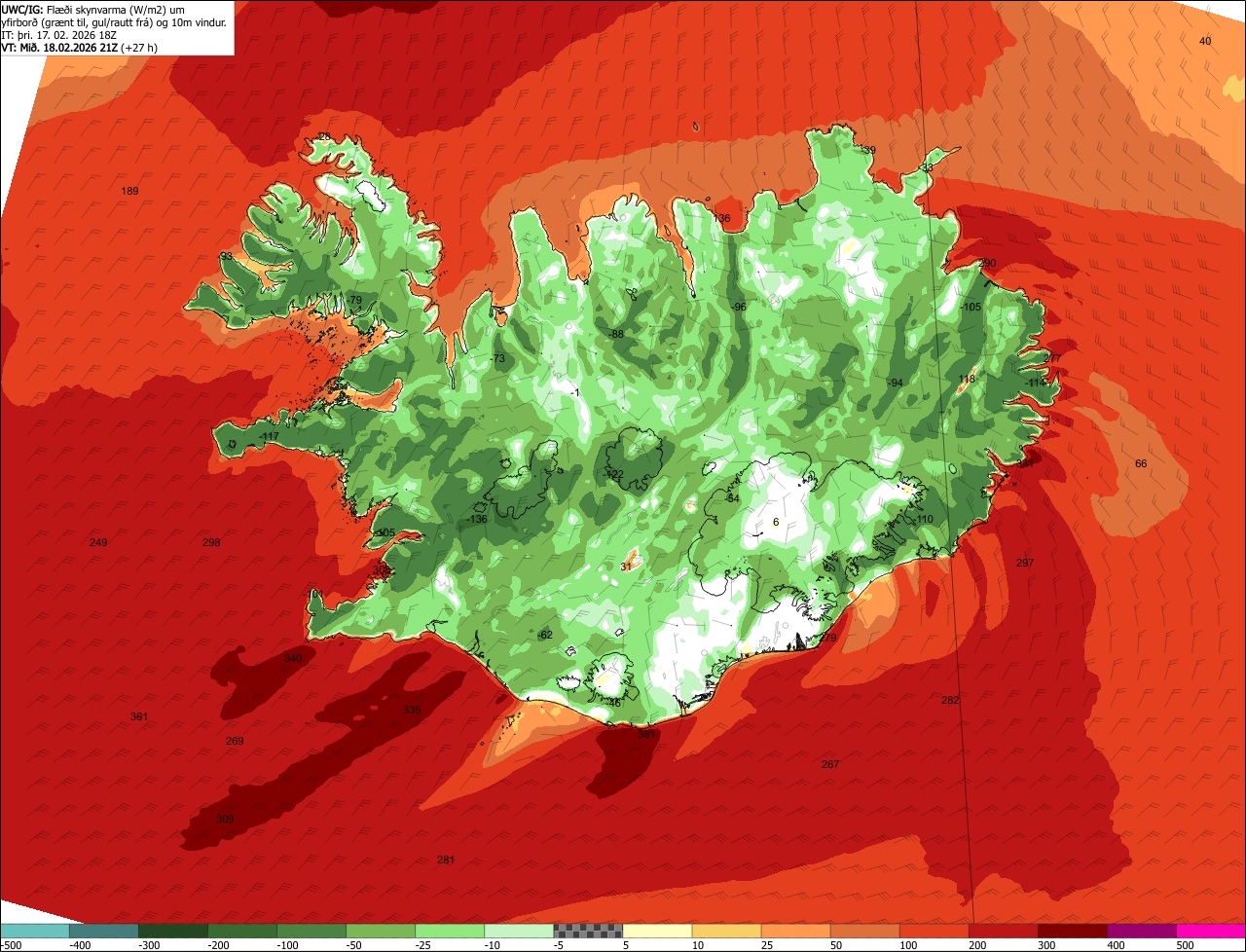
Task: Select the darkest green -300 to -200 swatch
Action: click(173, 931)
